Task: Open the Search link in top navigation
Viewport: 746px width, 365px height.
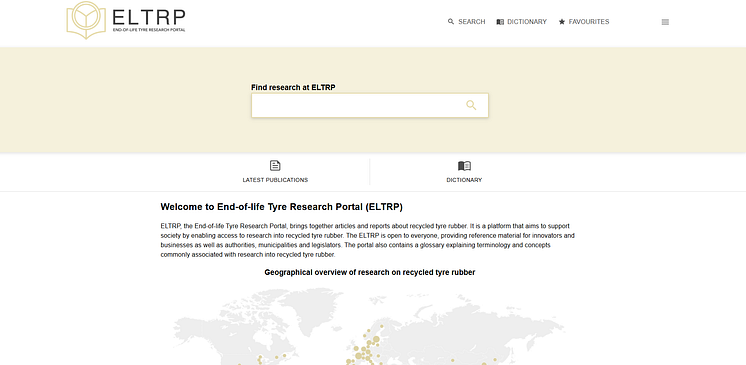Action: 466,22
